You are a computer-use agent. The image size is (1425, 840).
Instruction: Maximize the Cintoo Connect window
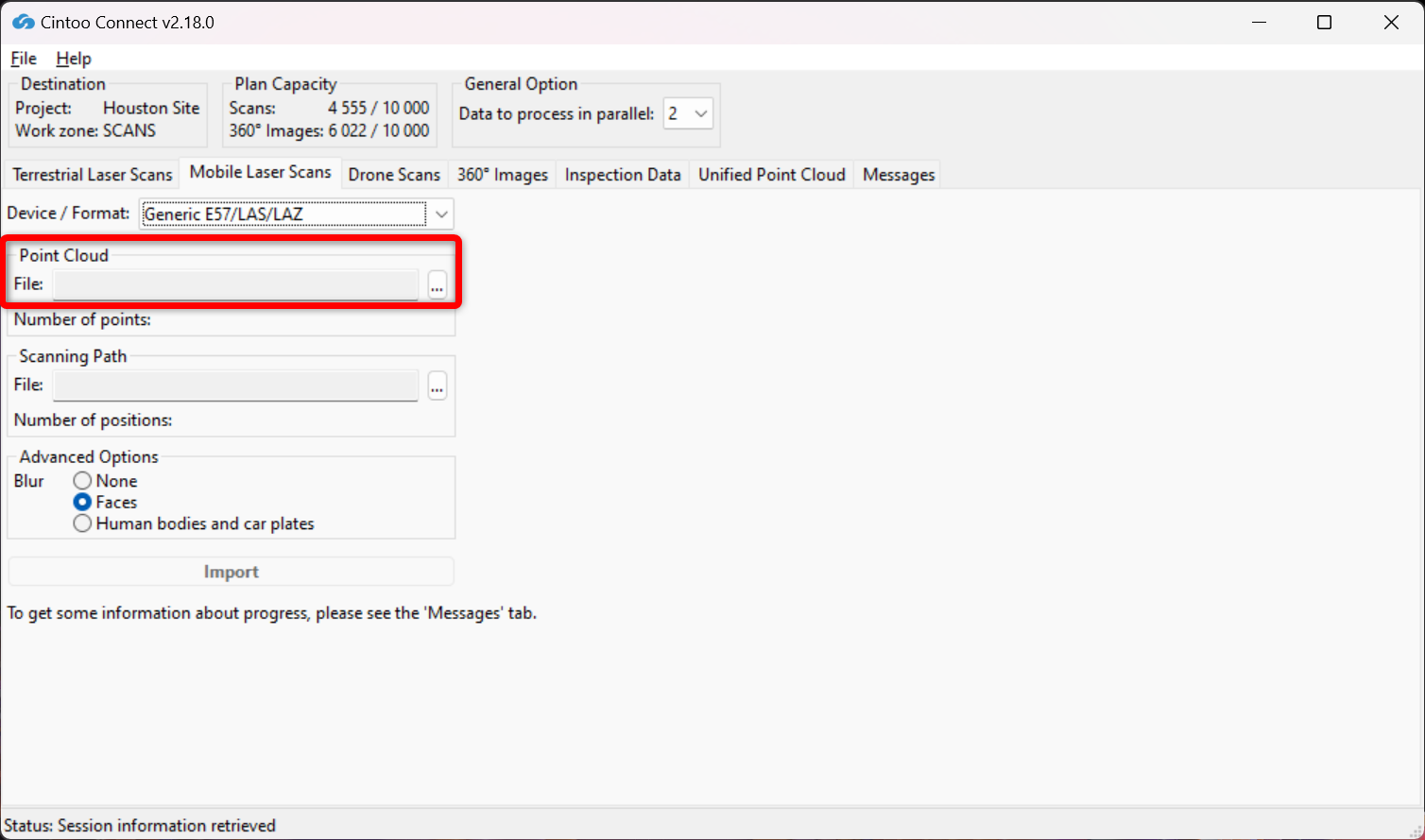[1325, 22]
